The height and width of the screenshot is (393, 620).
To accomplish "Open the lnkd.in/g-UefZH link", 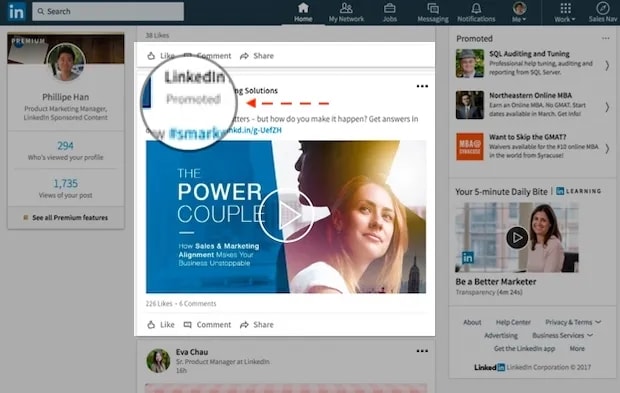I will coord(254,130).
